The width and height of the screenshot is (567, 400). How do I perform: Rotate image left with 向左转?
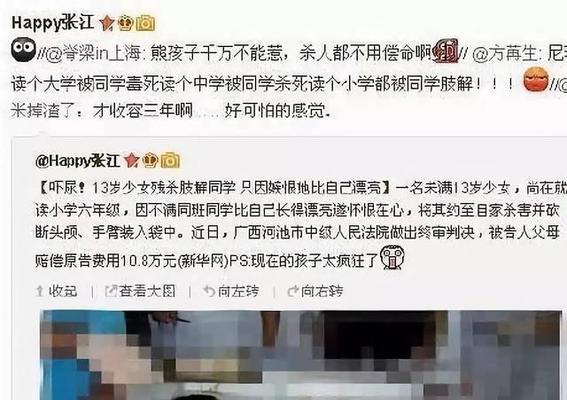(231, 291)
